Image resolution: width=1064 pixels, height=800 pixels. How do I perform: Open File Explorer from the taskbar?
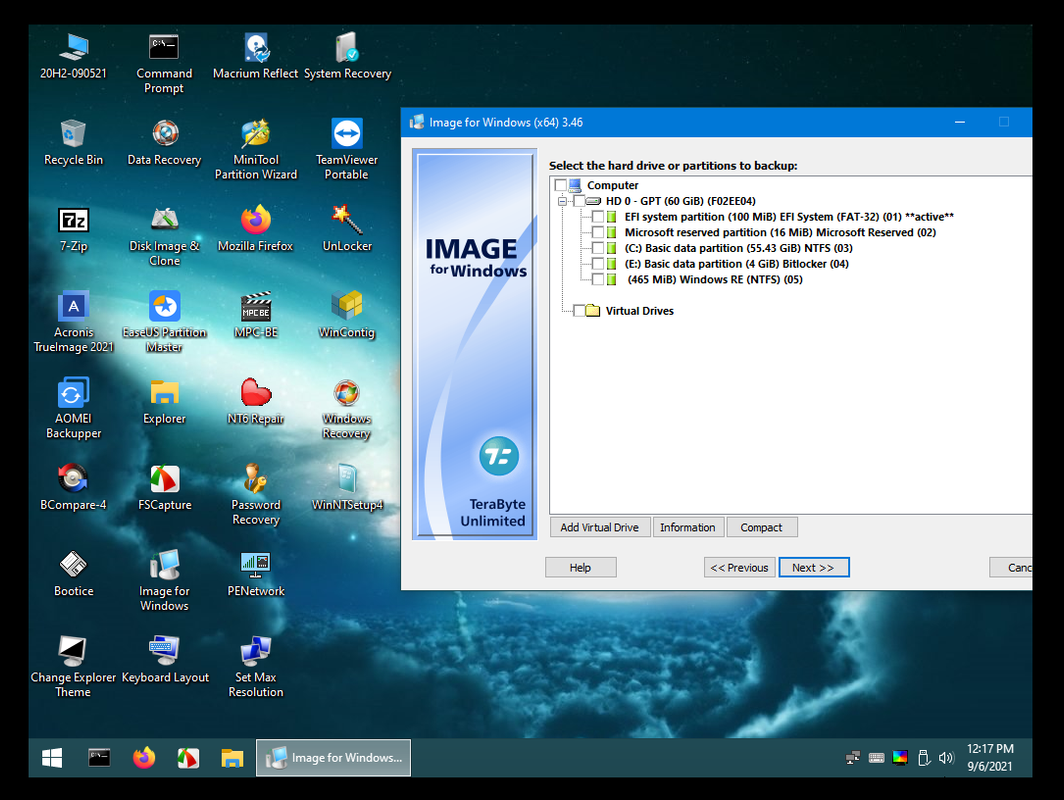(x=232, y=757)
